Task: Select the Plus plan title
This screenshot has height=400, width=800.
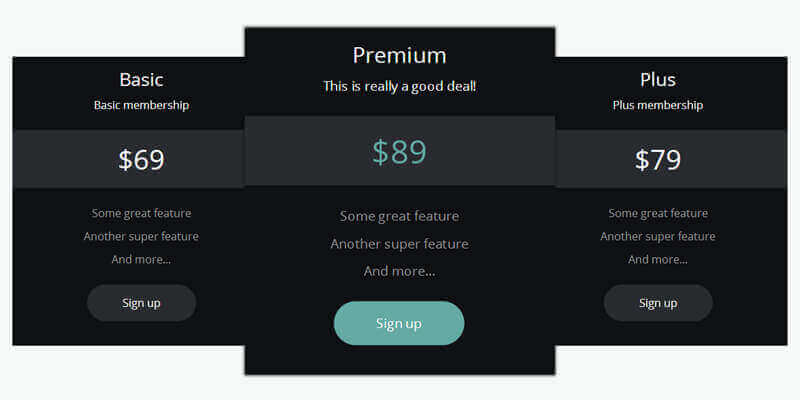Action: [x=658, y=80]
